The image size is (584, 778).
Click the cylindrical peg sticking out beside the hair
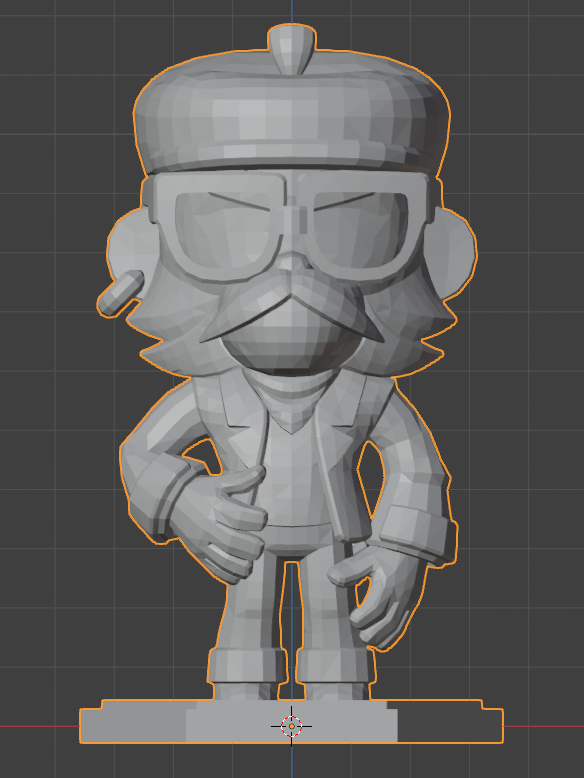click(x=121, y=293)
